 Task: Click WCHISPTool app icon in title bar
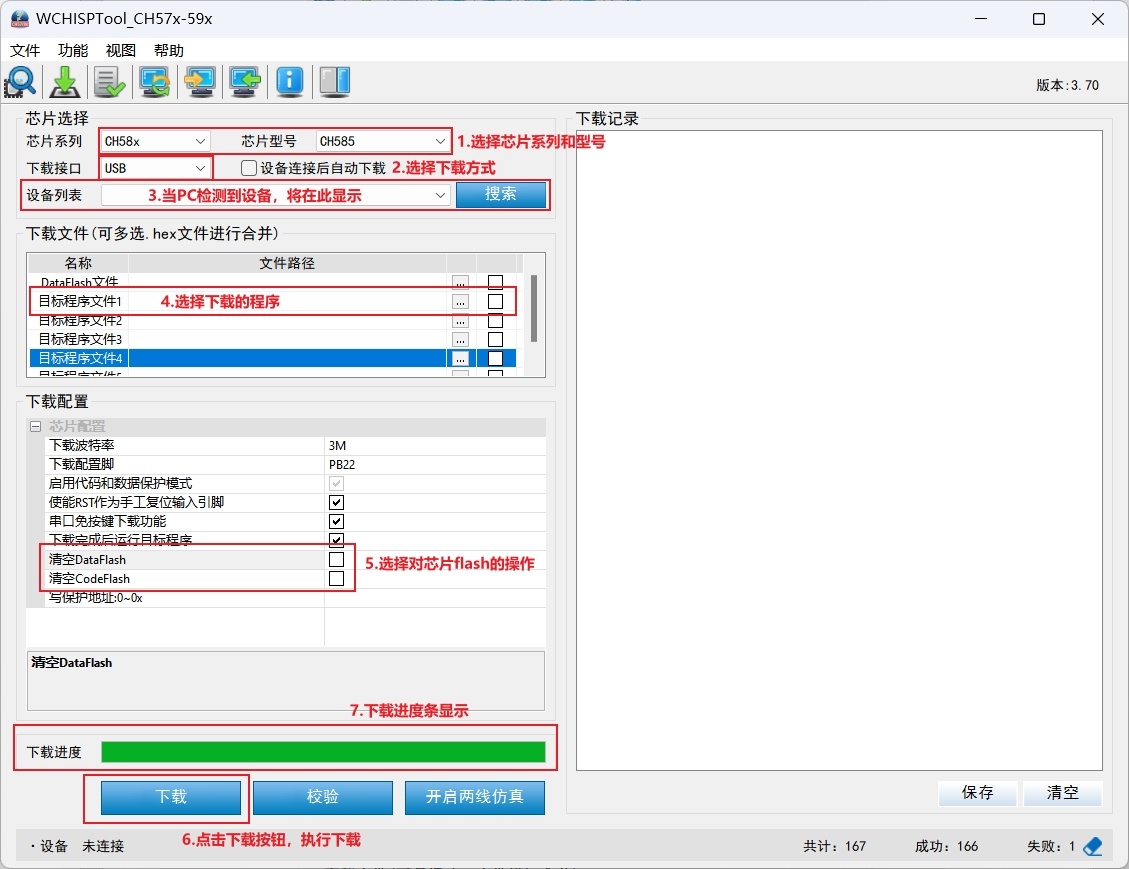[x=19, y=19]
